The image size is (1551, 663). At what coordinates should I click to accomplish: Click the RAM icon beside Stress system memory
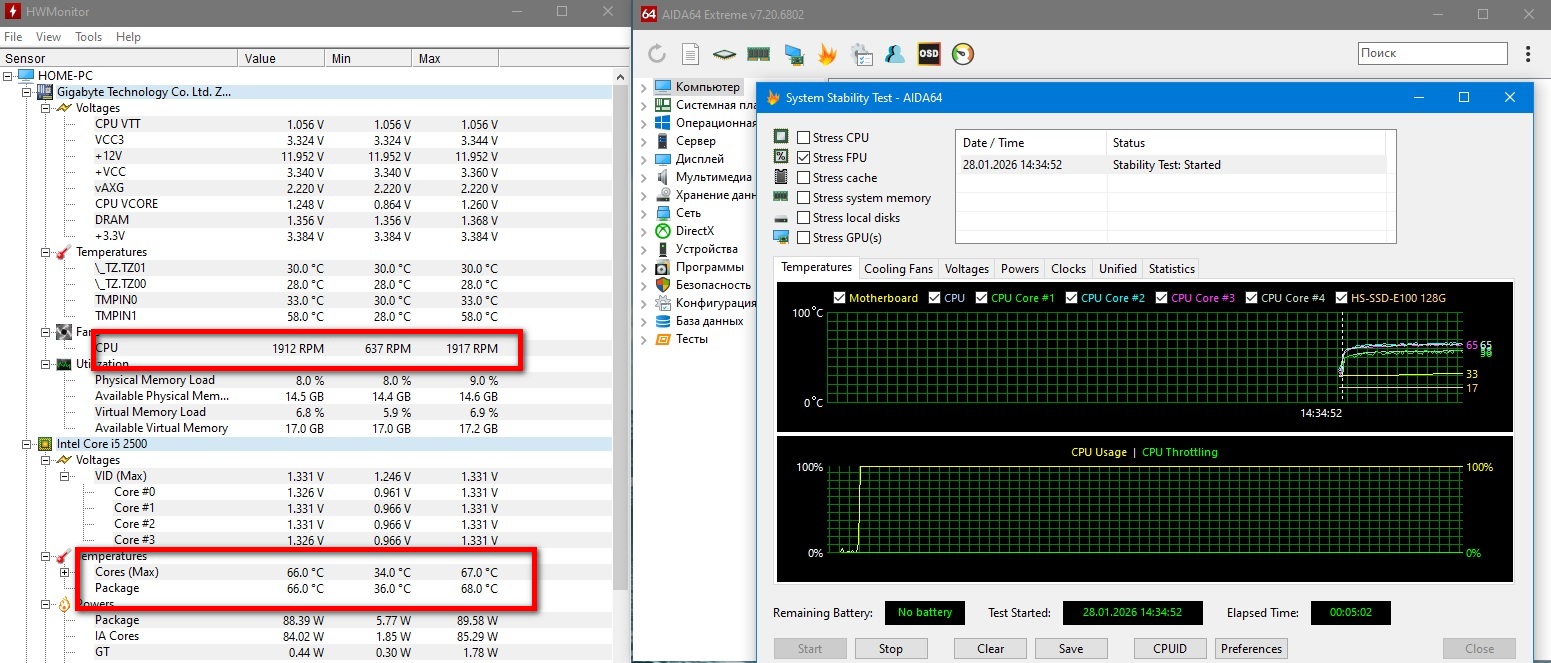(x=781, y=197)
